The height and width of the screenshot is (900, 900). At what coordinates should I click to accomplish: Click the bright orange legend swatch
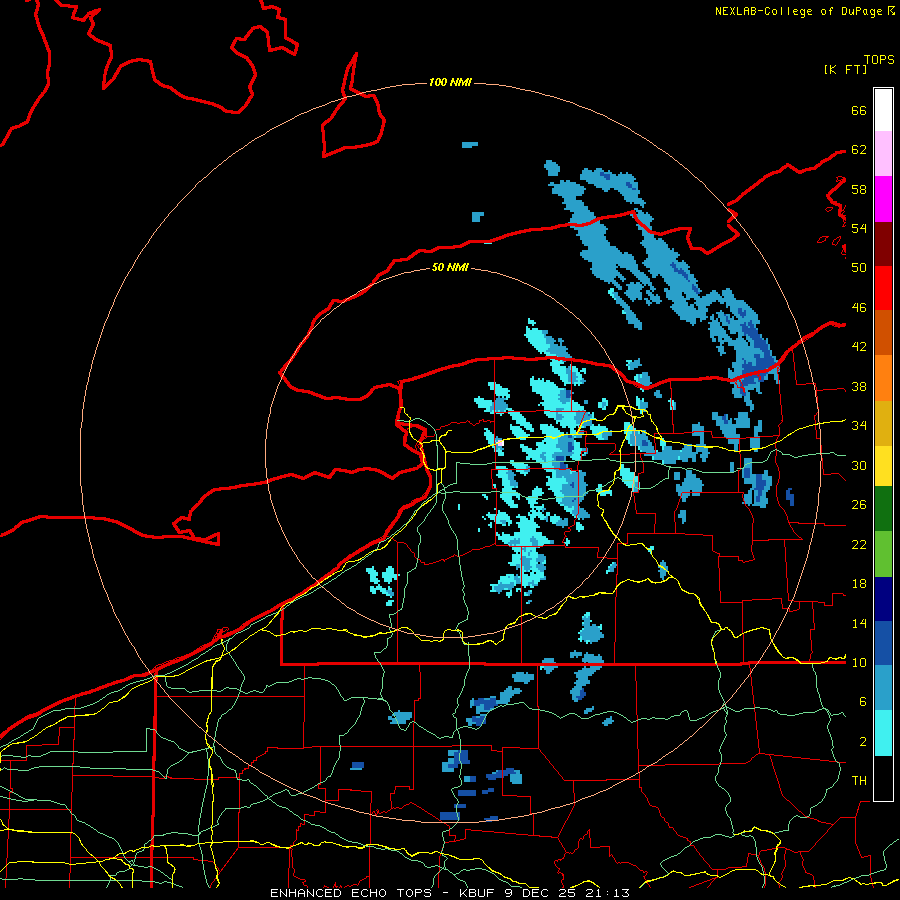[x=883, y=378]
